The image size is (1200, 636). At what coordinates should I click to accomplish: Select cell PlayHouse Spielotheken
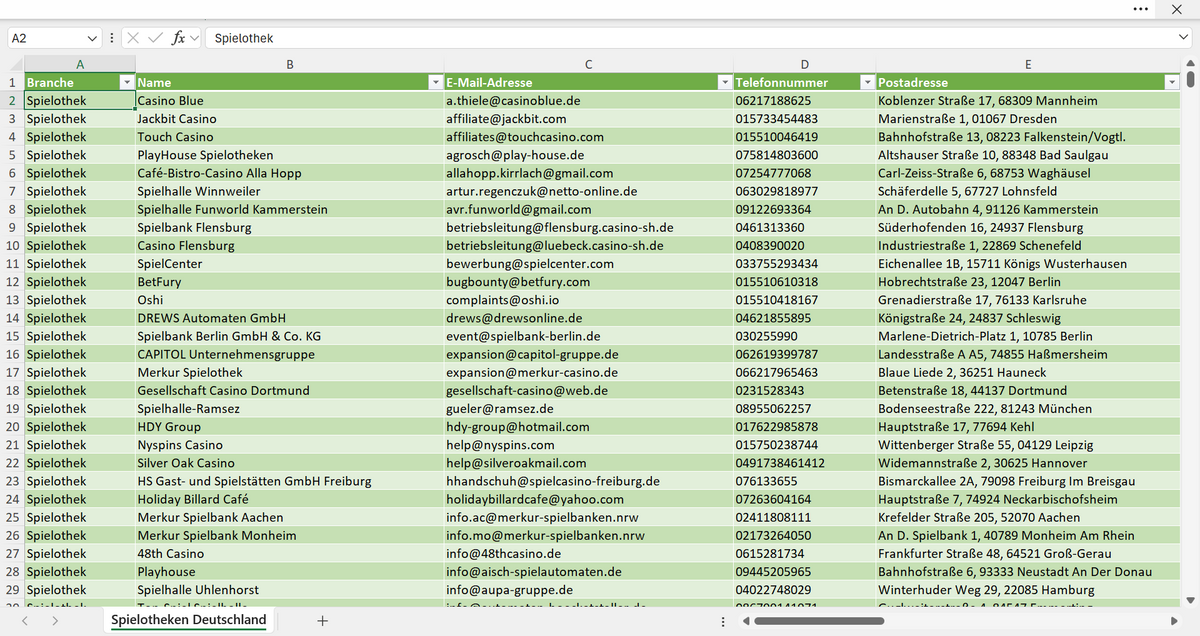[289, 155]
